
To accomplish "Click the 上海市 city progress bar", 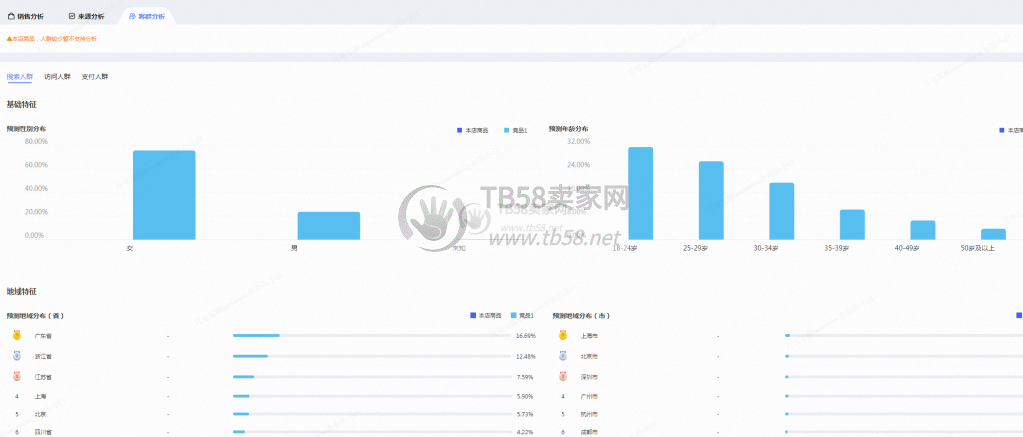I will point(904,336).
